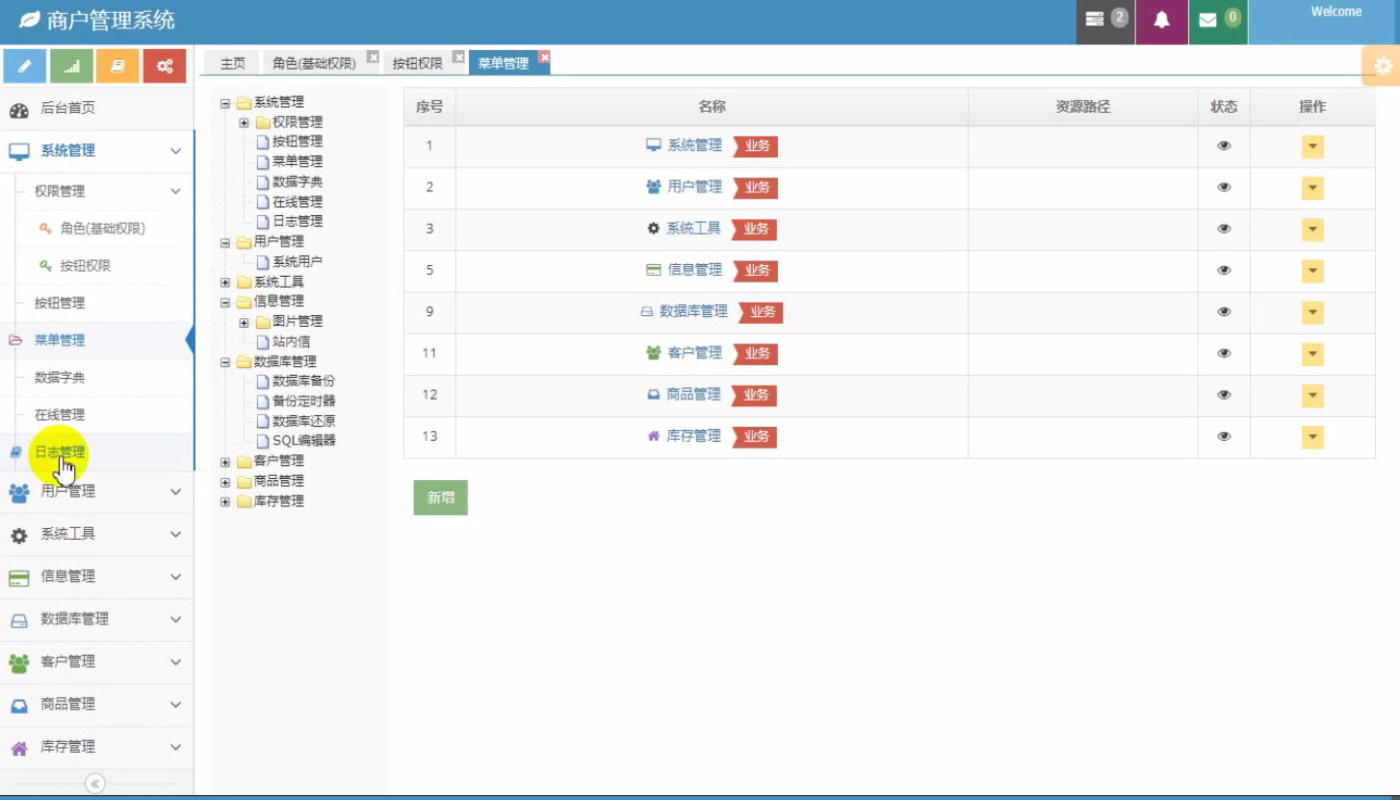
Task: Open 日志管理 in the sidebar
Action: 59,452
